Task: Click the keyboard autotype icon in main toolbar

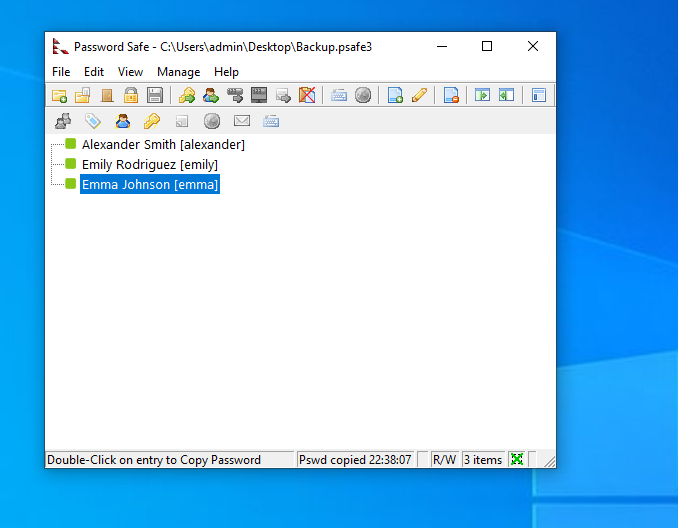Action: [x=339, y=95]
